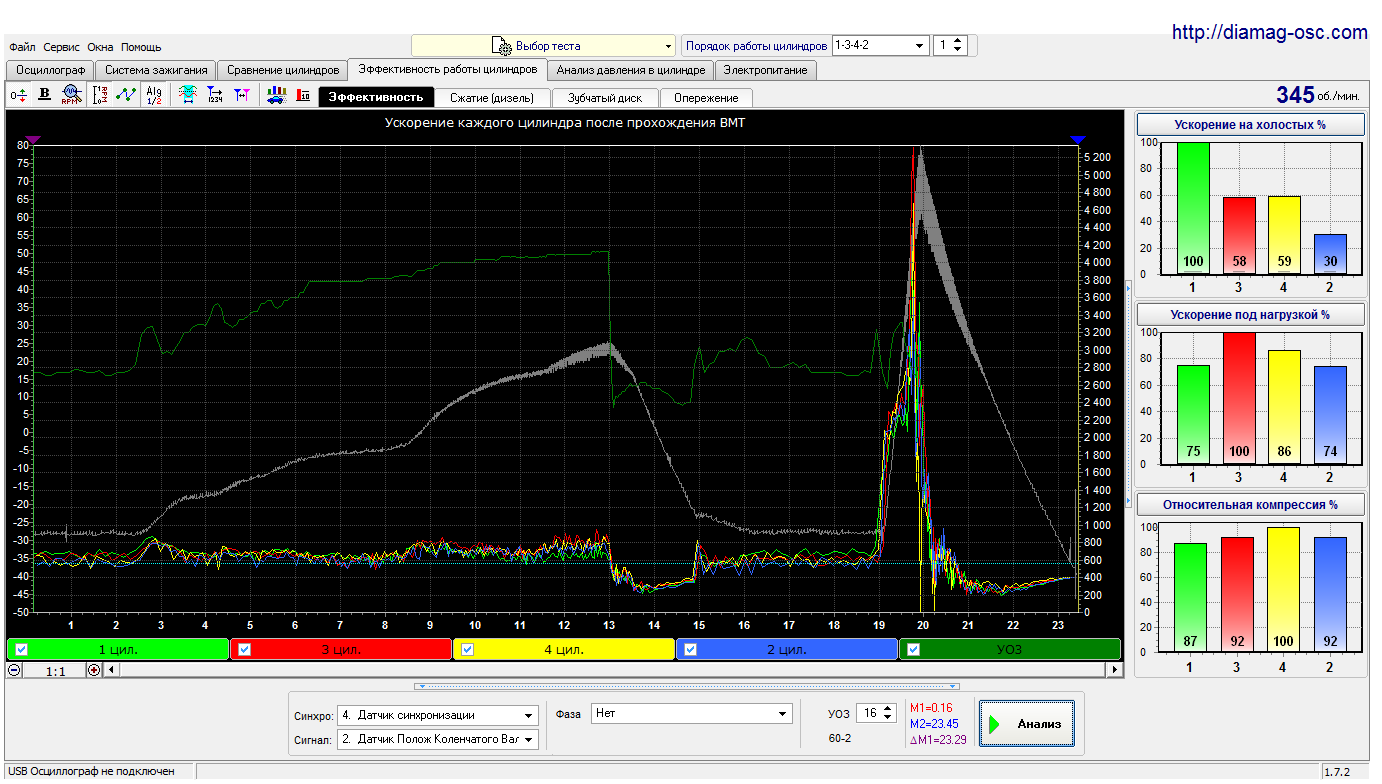This screenshot has height=784, width=1382.
Task: Click the purple triangle marker above chart
Action: click(x=33, y=140)
